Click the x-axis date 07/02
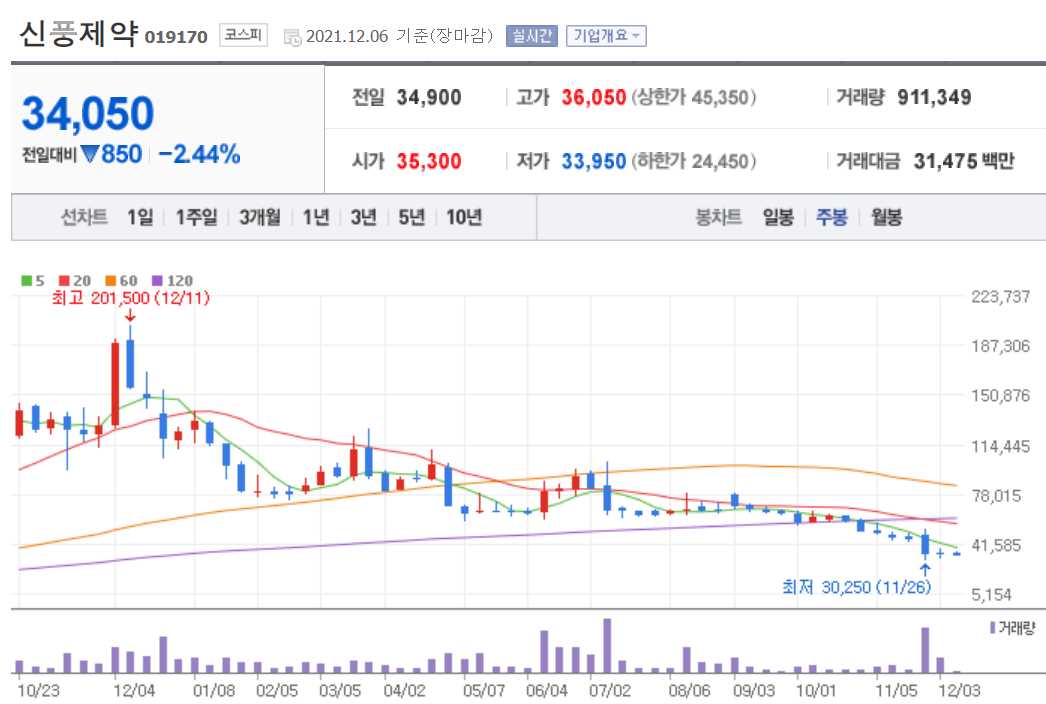The width and height of the screenshot is (1046, 704). 610,690
